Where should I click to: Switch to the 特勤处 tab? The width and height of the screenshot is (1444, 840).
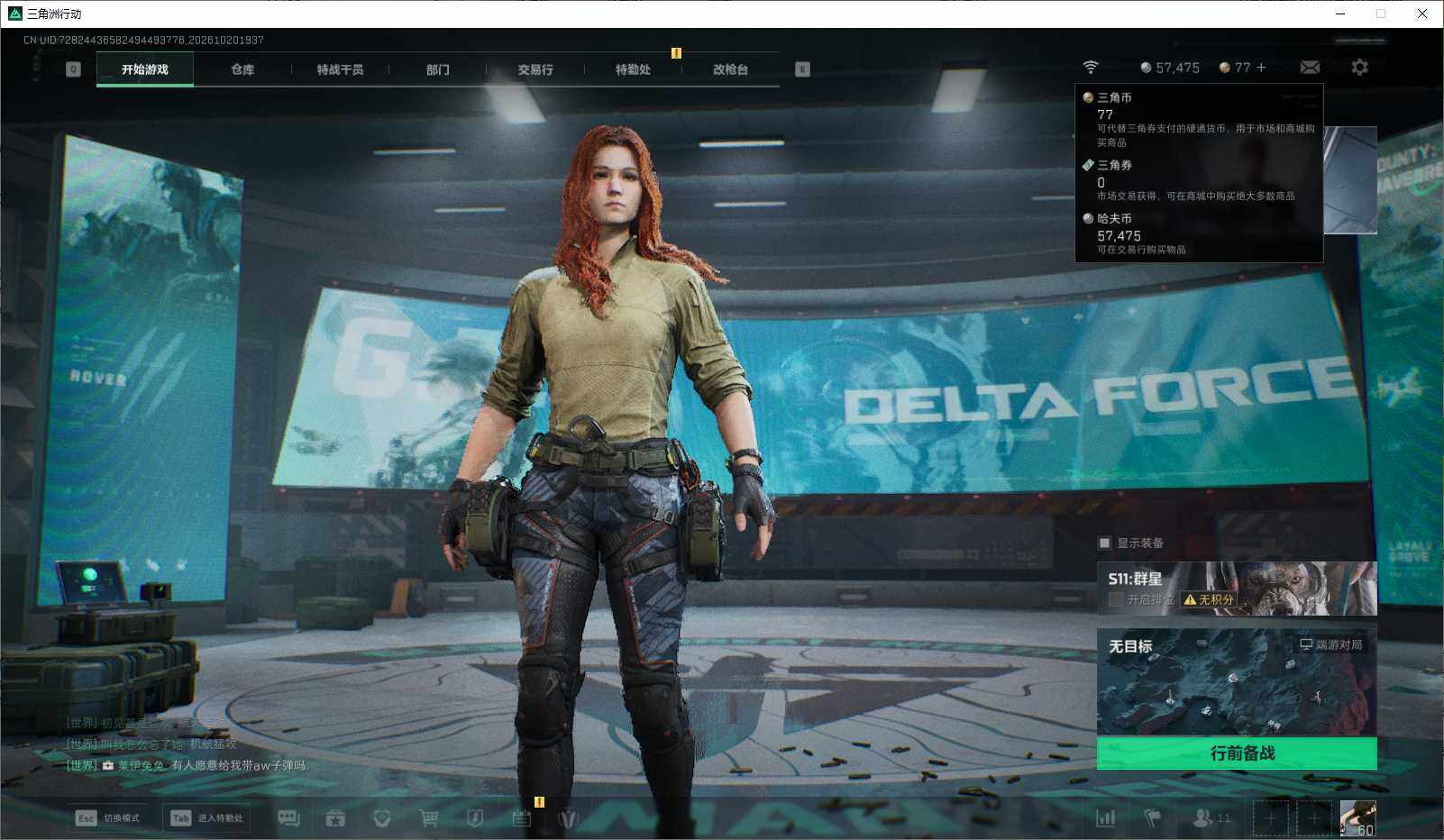click(633, 69)
